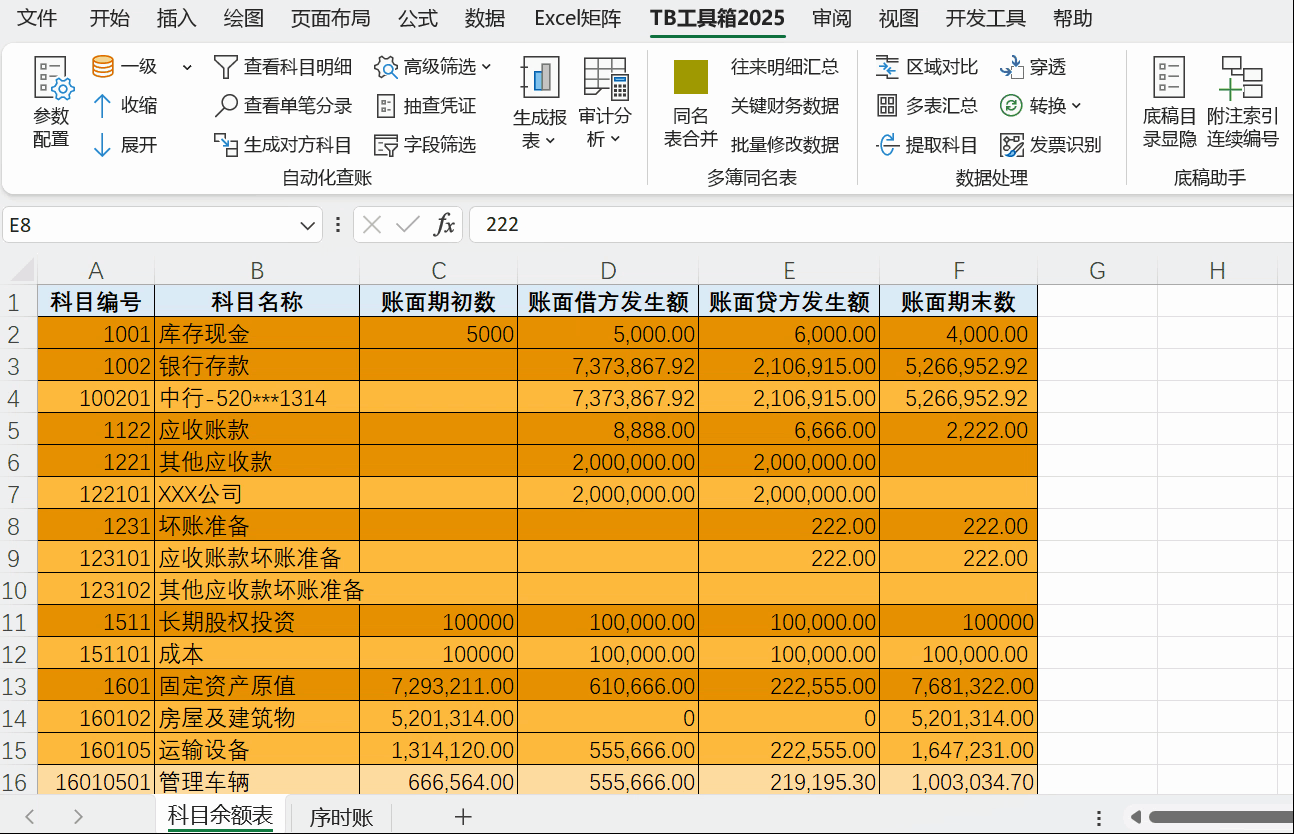Switch to the Excel矩阵 ribbon tab

click(x=578, y=18)
